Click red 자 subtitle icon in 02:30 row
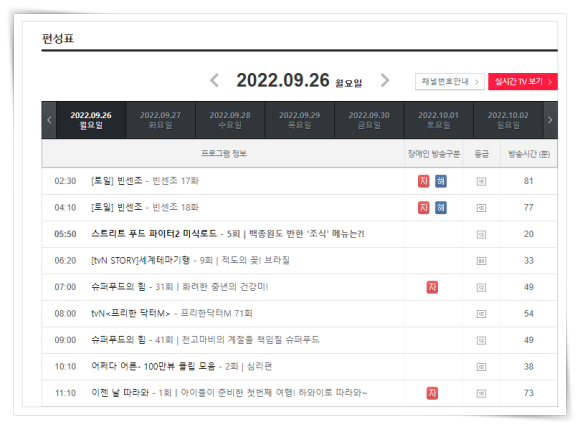Image resolution: width=580 pixels, height=429 pixels. [424, 181]
